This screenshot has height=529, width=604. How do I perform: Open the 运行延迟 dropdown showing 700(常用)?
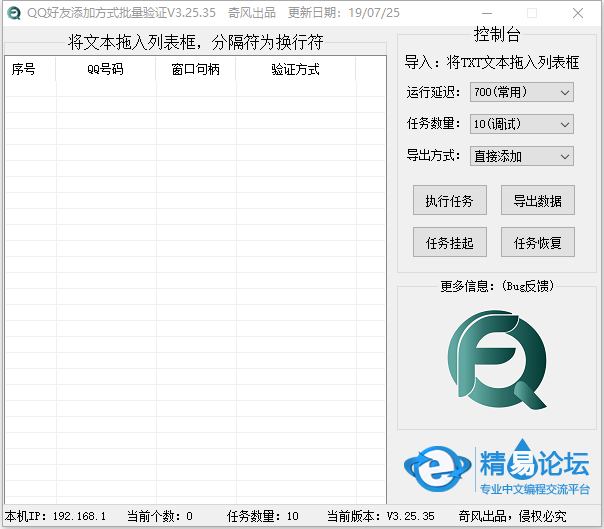click(x=522, y=92)
